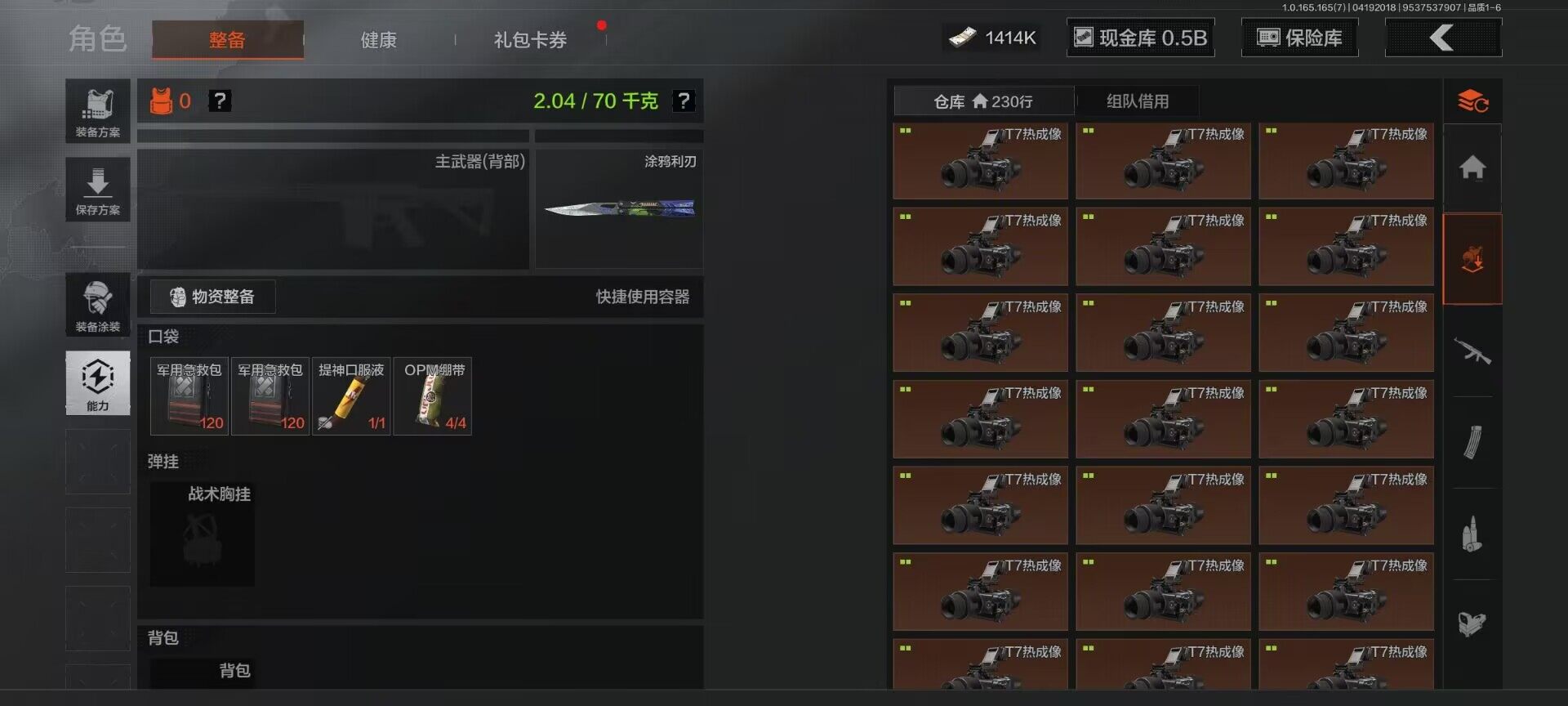The width and height of the screenshot is (1568, 706).
Task: Select the 能力 ability icon
Action: (x=98, y=383)
